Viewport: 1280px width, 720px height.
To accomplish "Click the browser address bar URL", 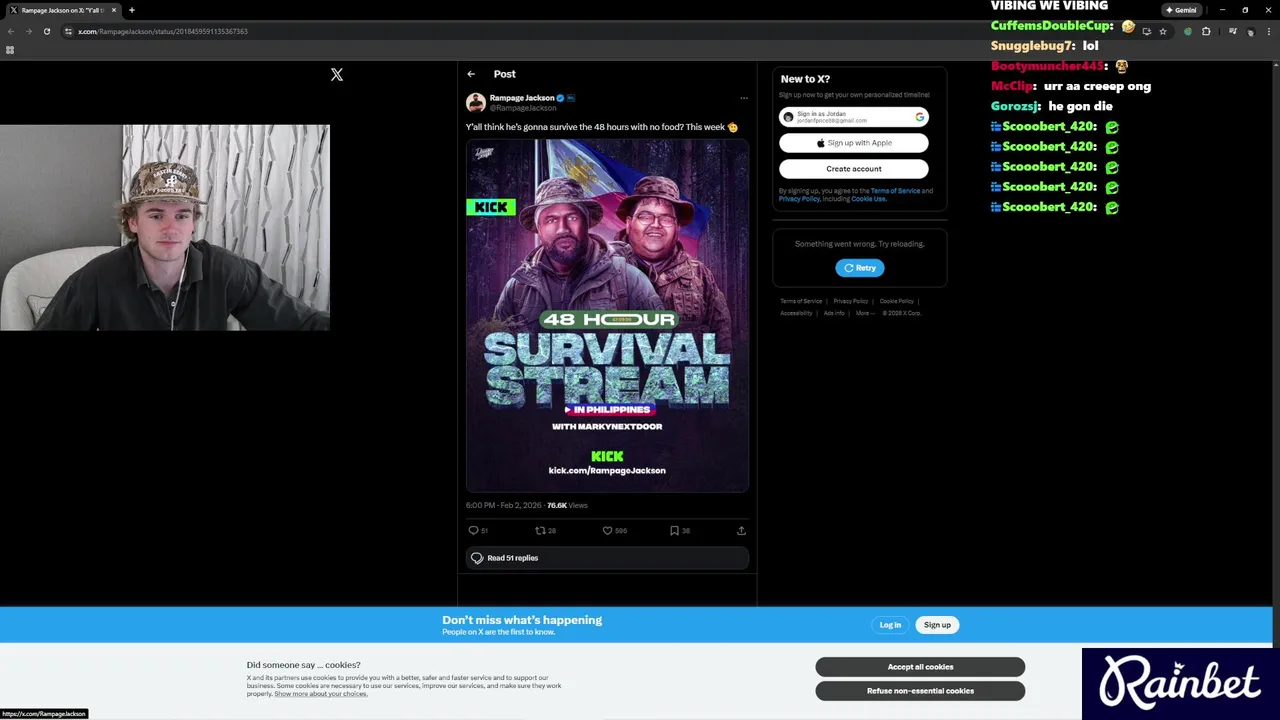I will tap(163, 31).
